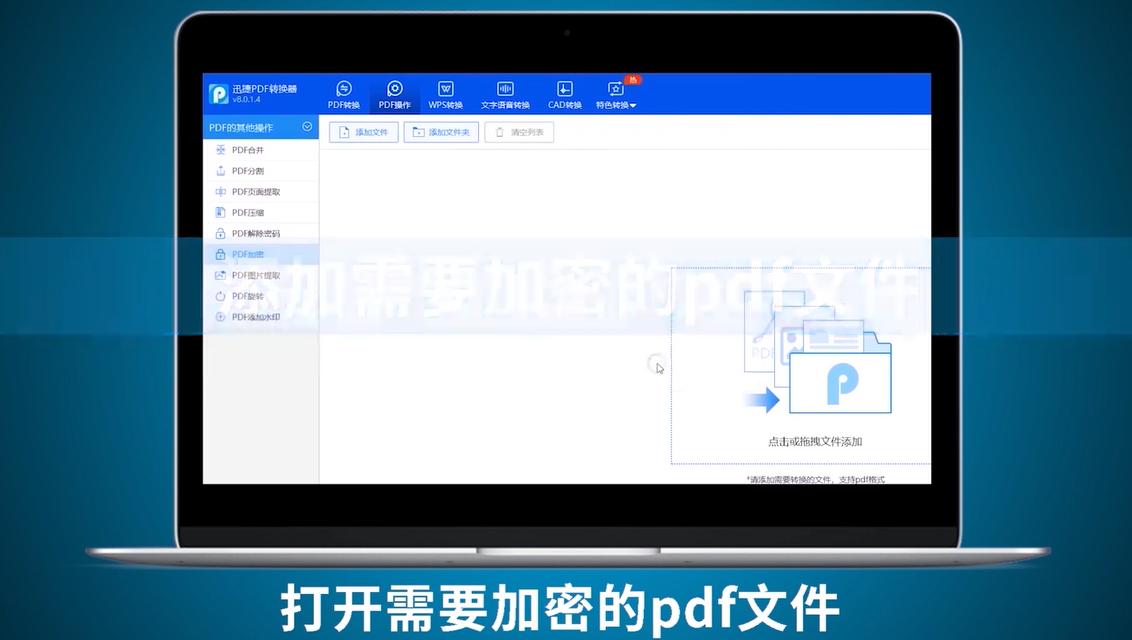Click the trash icon inside 清空列表 button
This screenshot has width=1132, height=640.
(x=500, y=132)
